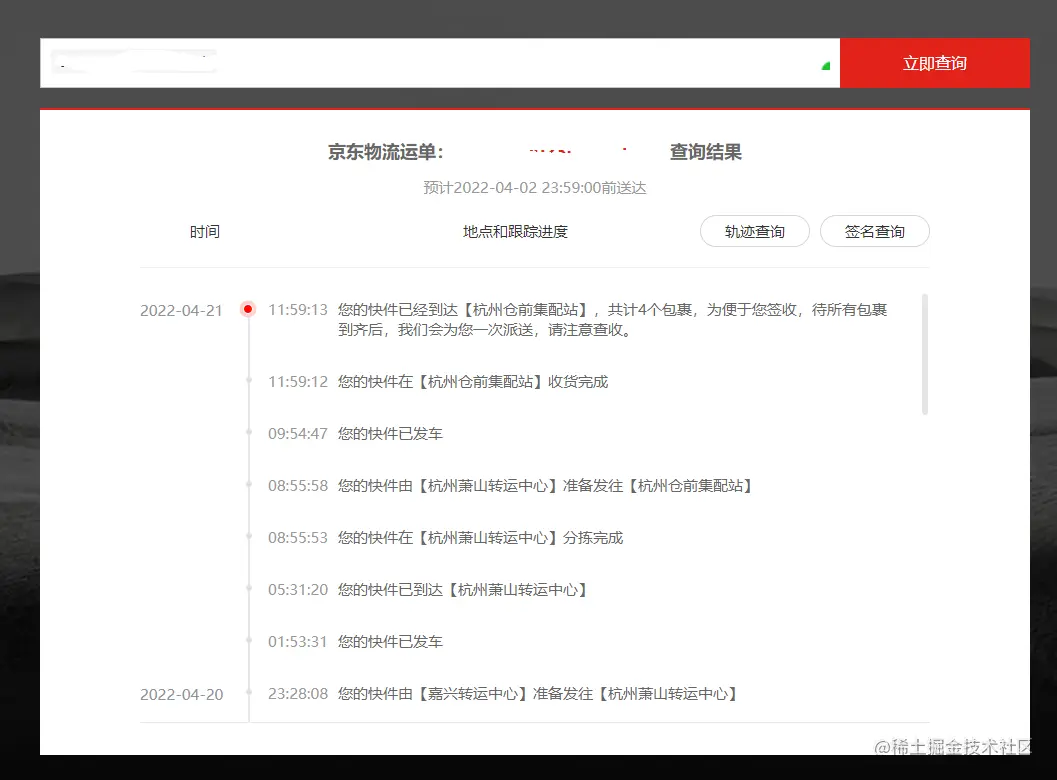Focus the tracking number search field

[440, 63]
